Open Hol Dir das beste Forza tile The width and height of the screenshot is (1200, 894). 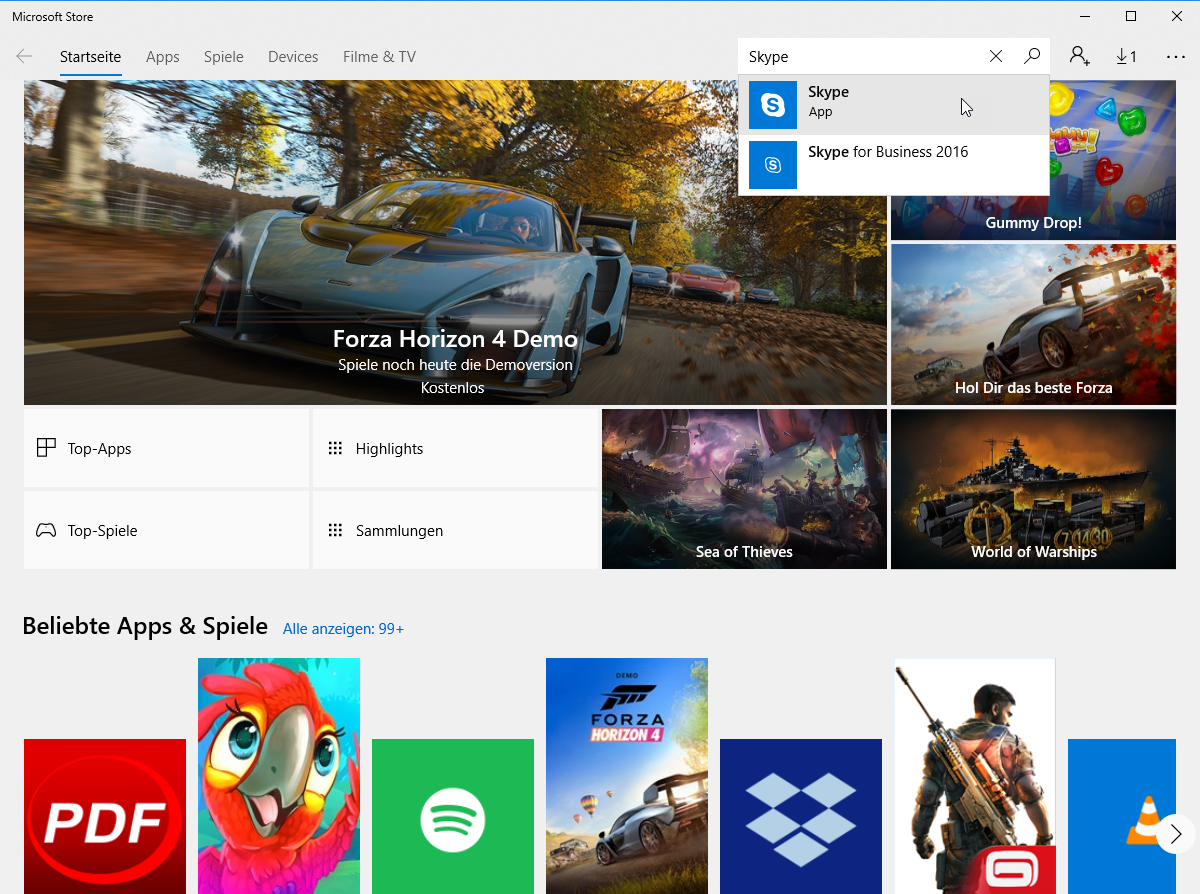pos(1033,324)
